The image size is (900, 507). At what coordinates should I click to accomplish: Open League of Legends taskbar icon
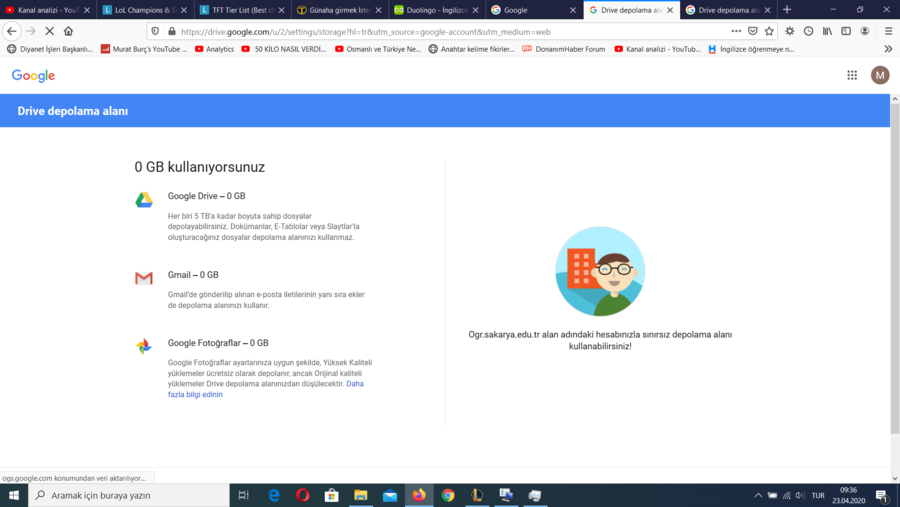pyautogui.click(x=477, y=495)
